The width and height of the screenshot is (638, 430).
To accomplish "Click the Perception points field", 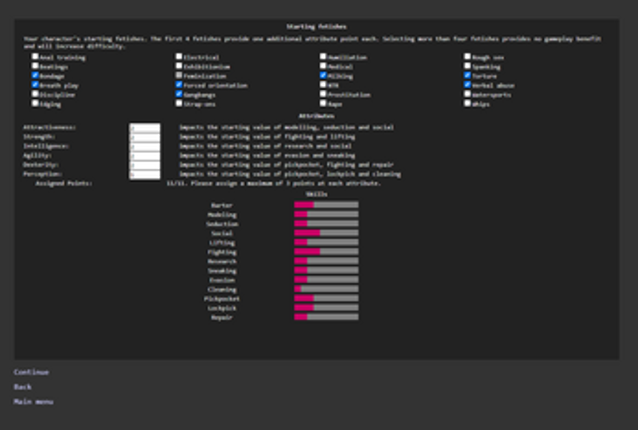I will click(145, 175).
